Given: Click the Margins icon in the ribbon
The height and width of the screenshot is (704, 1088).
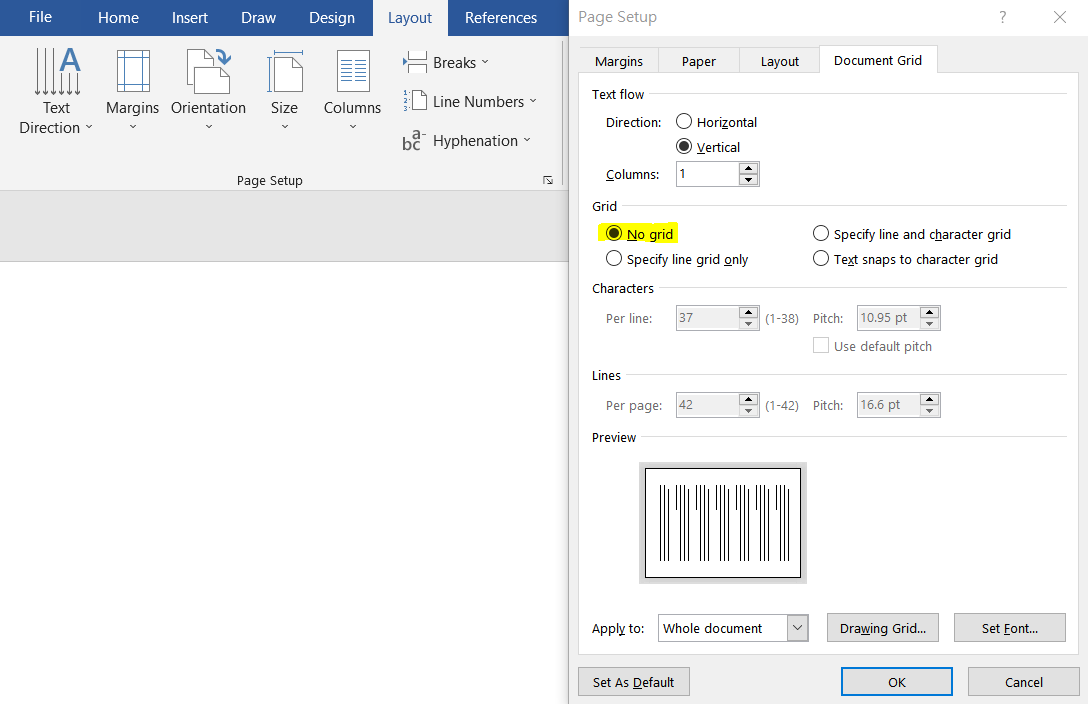Looking at the screenshot, I should (x=132, y=72).
